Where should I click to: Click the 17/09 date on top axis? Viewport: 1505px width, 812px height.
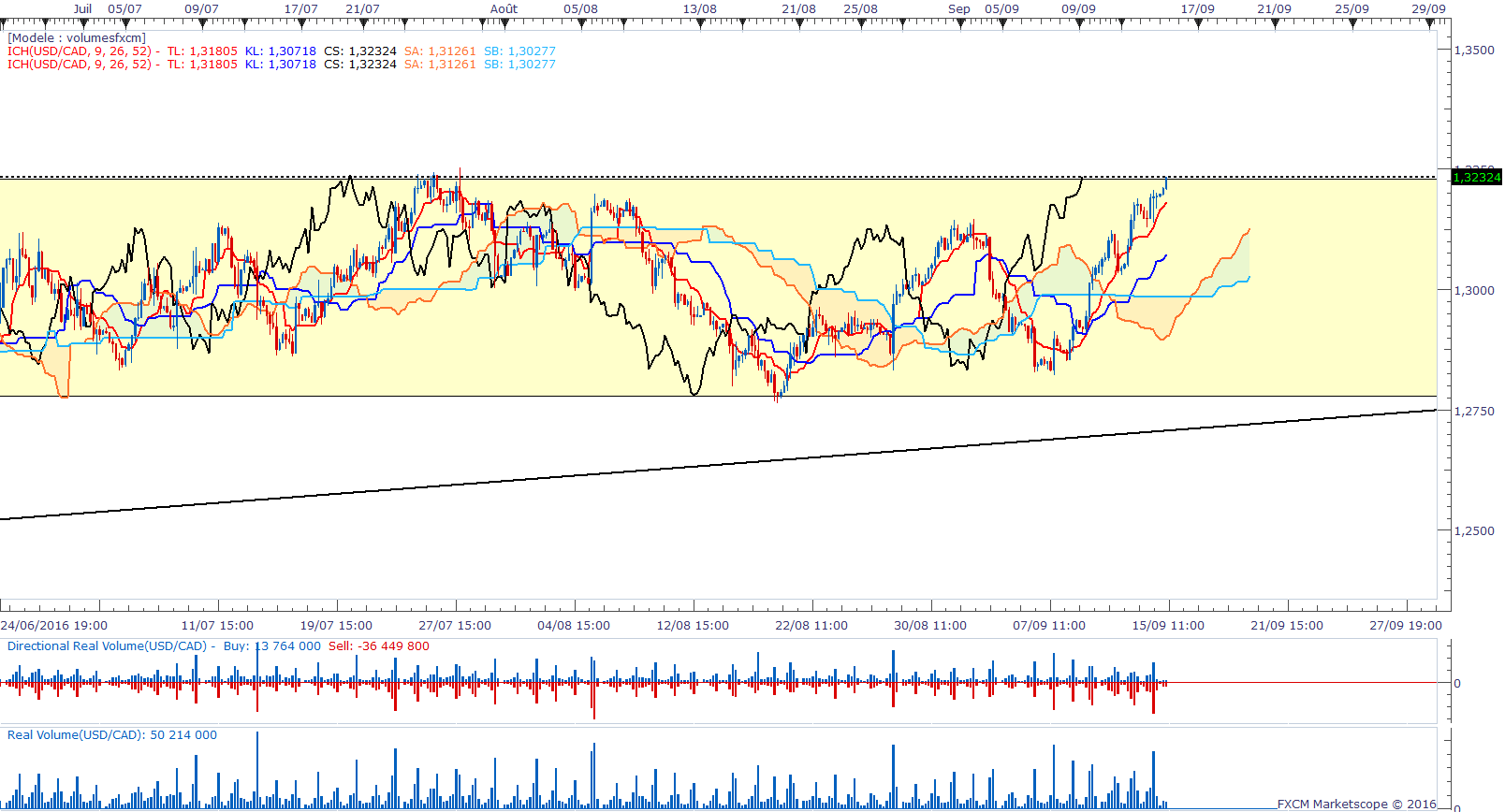click(x=1197, y=8)
